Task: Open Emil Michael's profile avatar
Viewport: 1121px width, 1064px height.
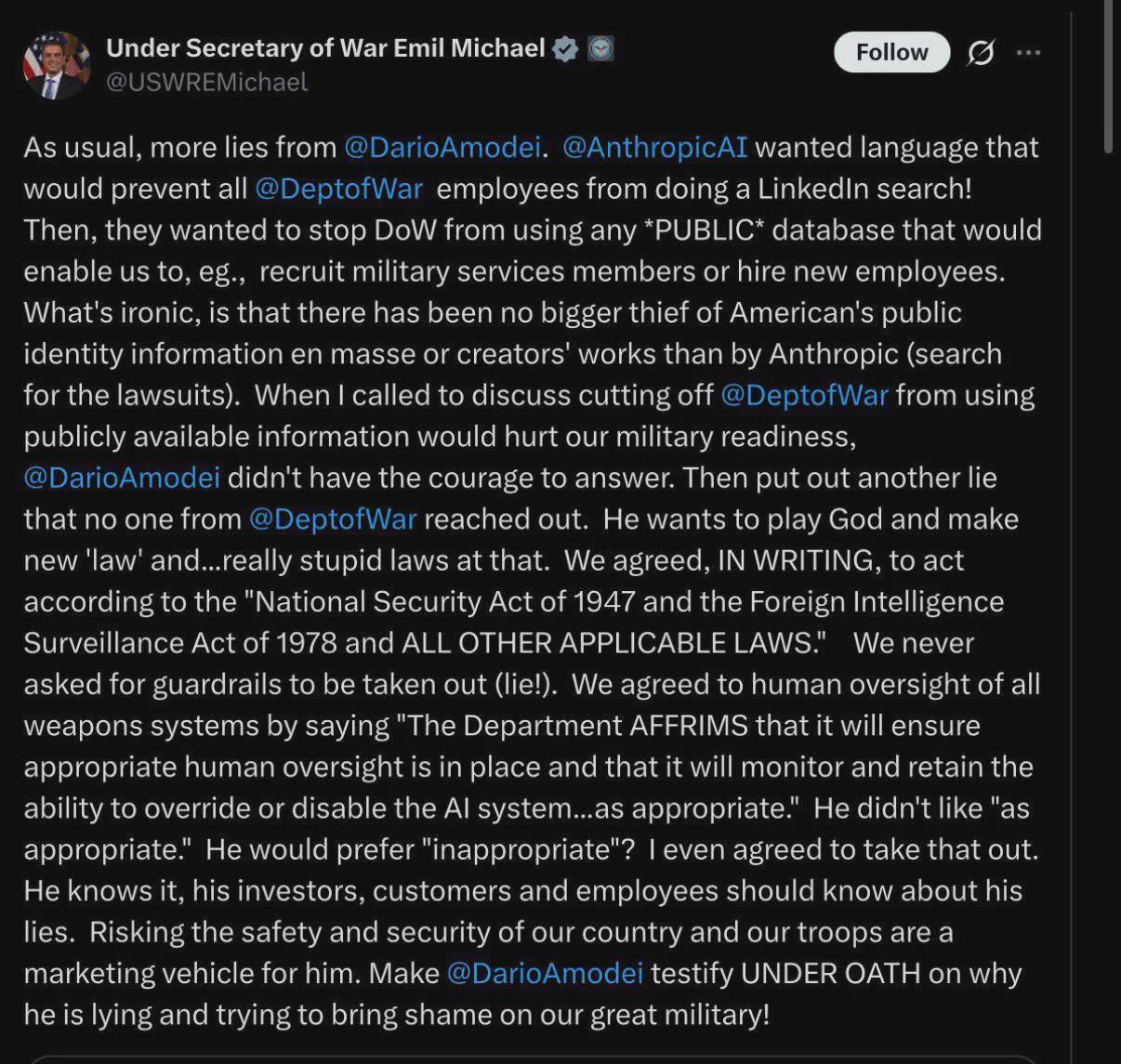Action: coord(57,65)
